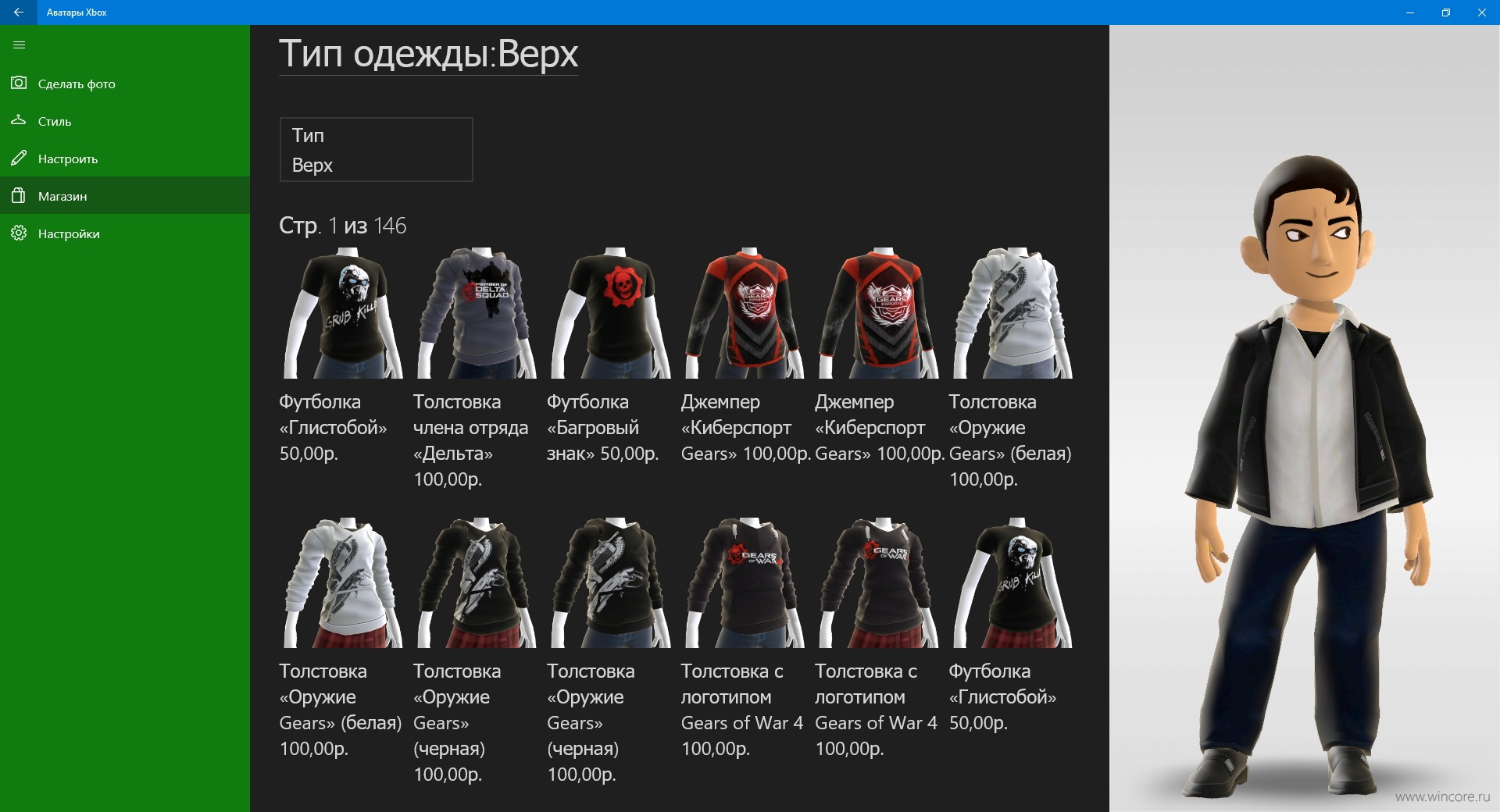Viewport: 1500px width, 812px height.
Task: Click the back arrow in the title bar
Action: click(x=19, y=12)
